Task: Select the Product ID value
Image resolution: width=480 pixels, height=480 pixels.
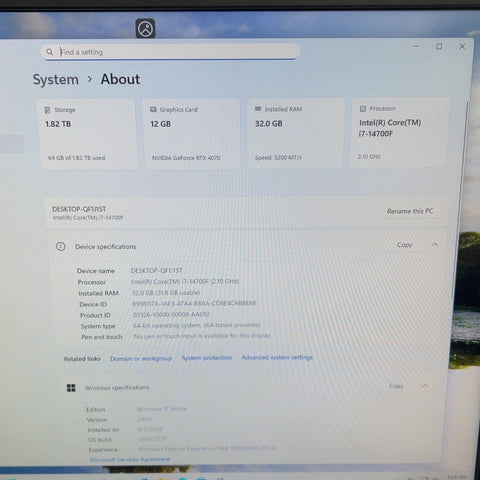Action: (171, 314)
